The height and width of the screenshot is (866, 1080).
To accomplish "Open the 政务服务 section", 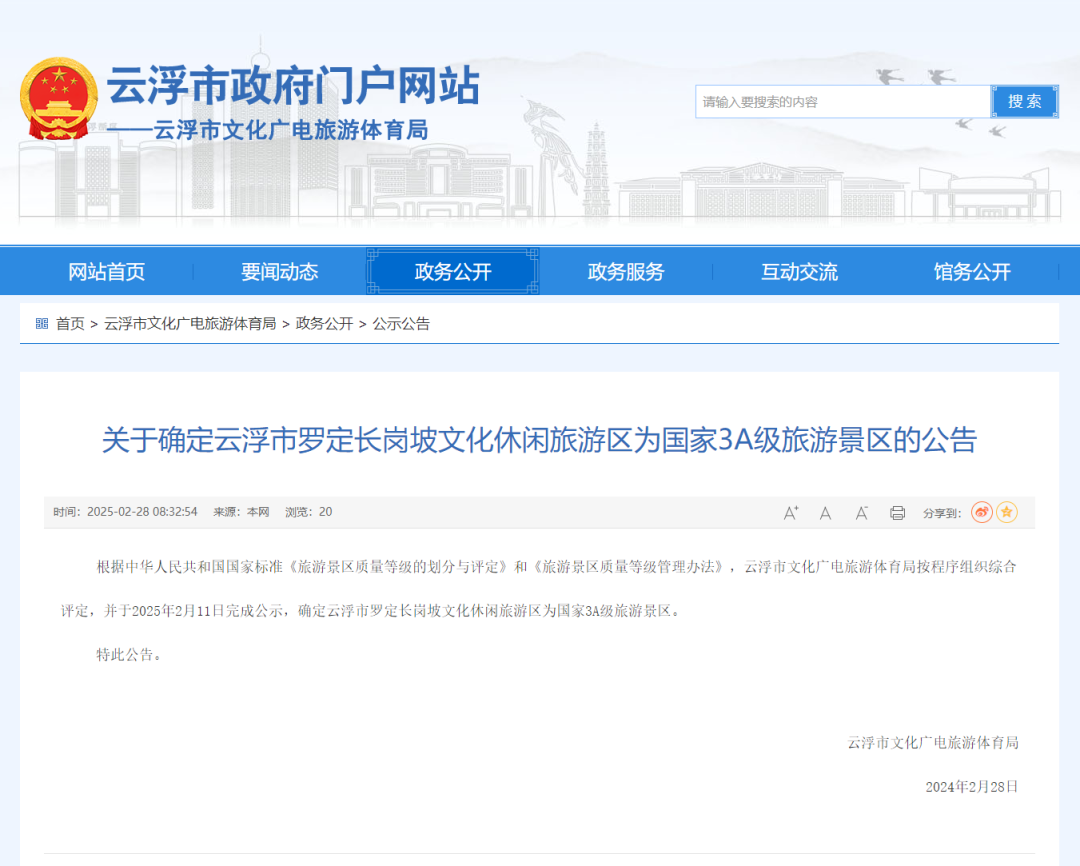I will tap(624, 270).
